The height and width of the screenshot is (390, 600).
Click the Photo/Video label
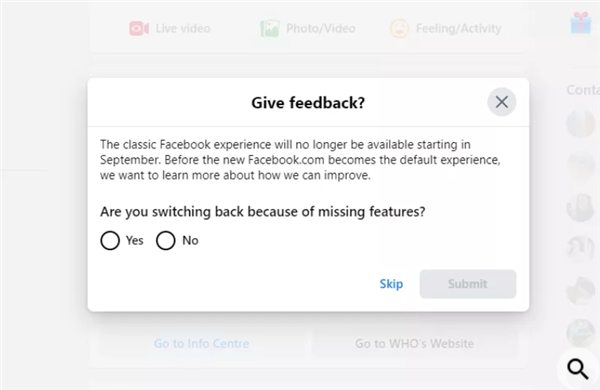point(321,28)
